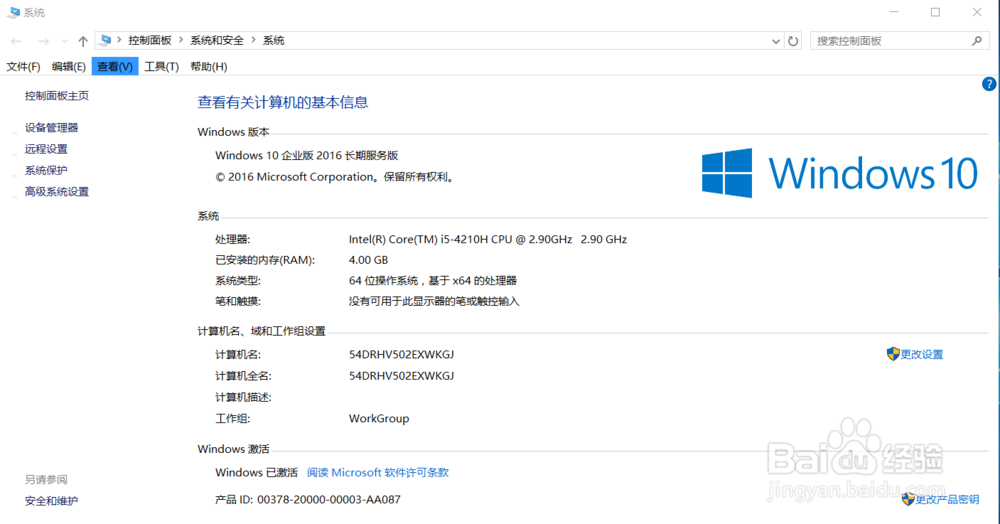This screenshot has height=524, width=1000.
Task: Click the 54DRHV502EXWKGJ value next to 计算机名
Action: [401, 354]
